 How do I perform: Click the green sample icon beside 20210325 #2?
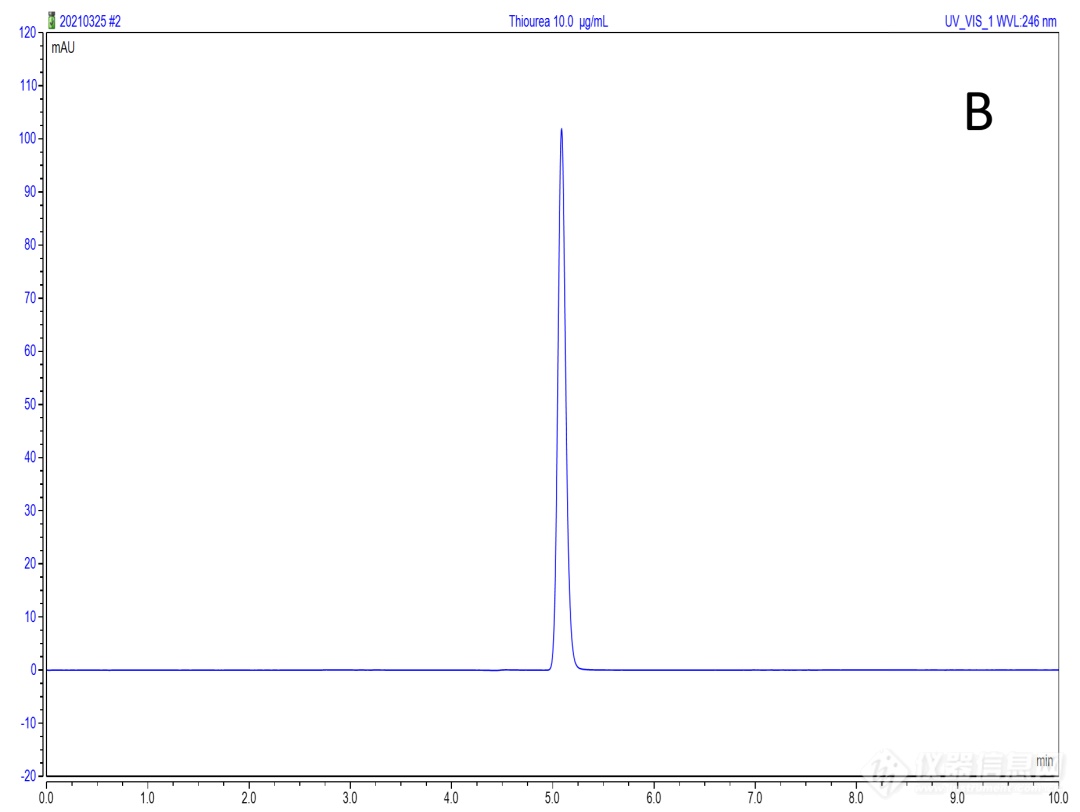coord(52,21)
